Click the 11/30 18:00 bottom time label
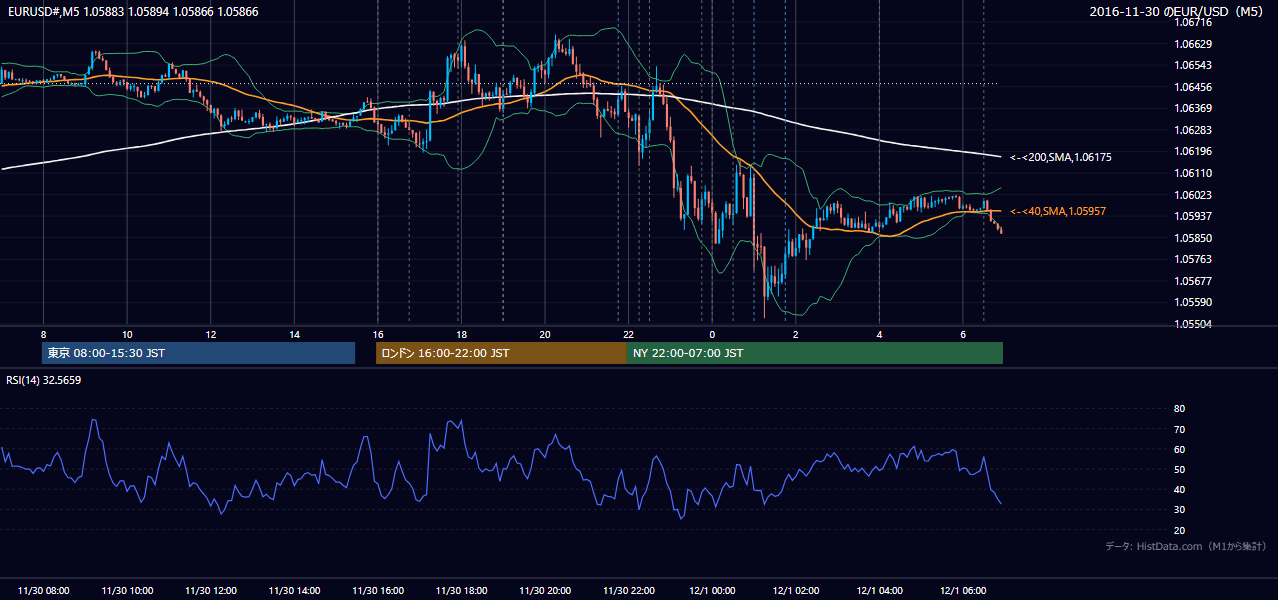This screenshot has width=1278, height=600. (x=461, y=591)
